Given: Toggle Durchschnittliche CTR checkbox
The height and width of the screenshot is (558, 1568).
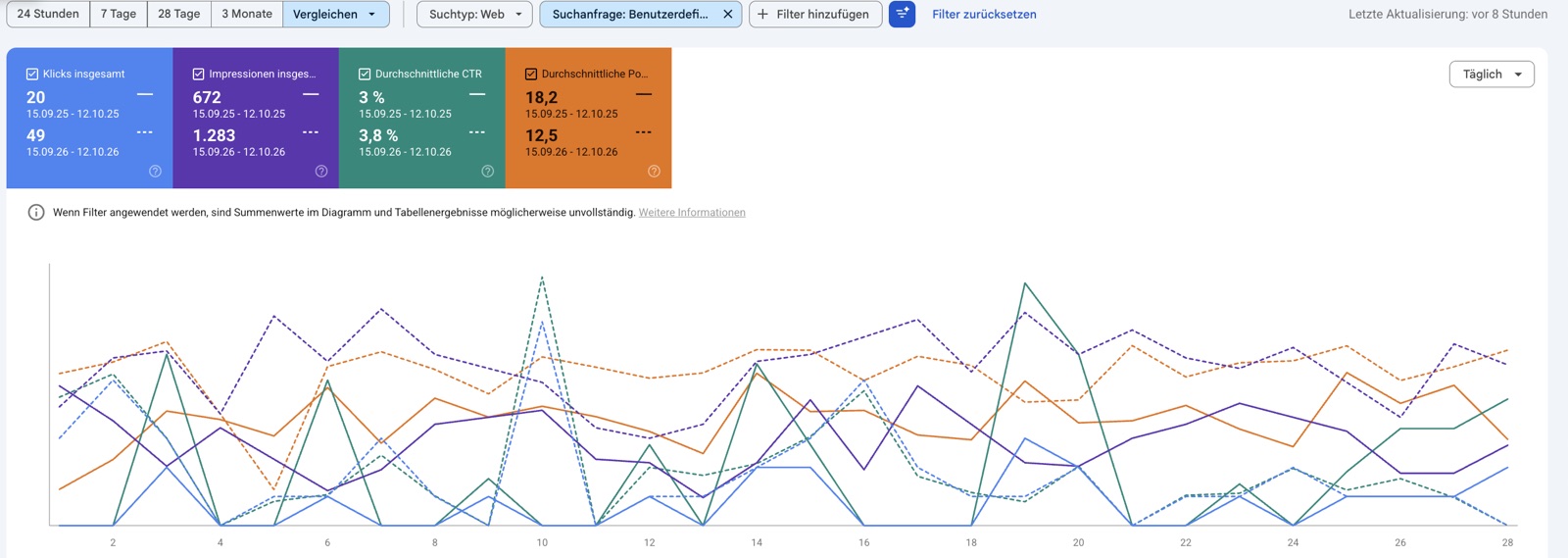Looking at the screenshot, I should click(x=365, y=74).
